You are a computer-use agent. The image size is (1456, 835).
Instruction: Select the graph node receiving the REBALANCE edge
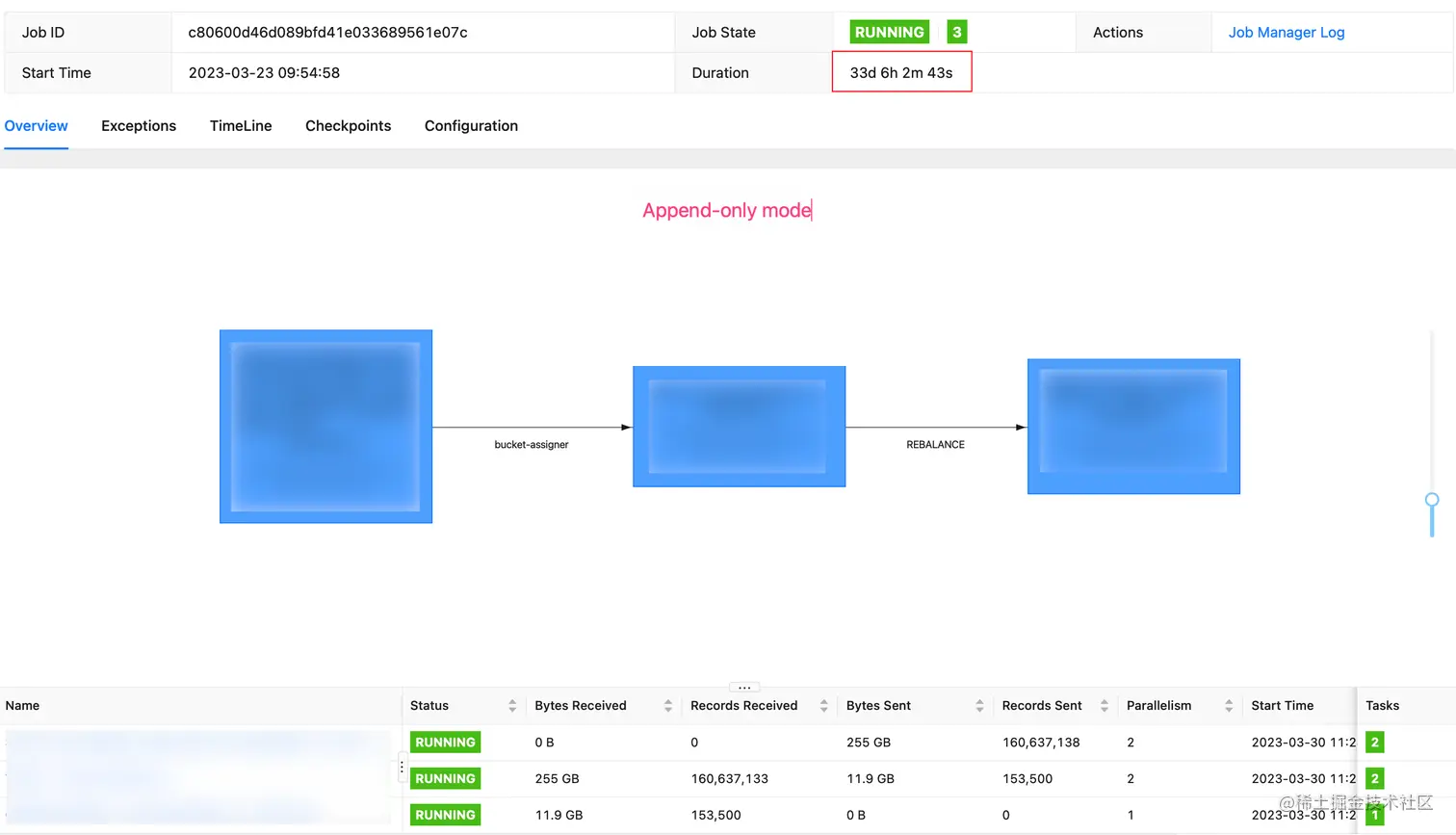click(1133, 427)
